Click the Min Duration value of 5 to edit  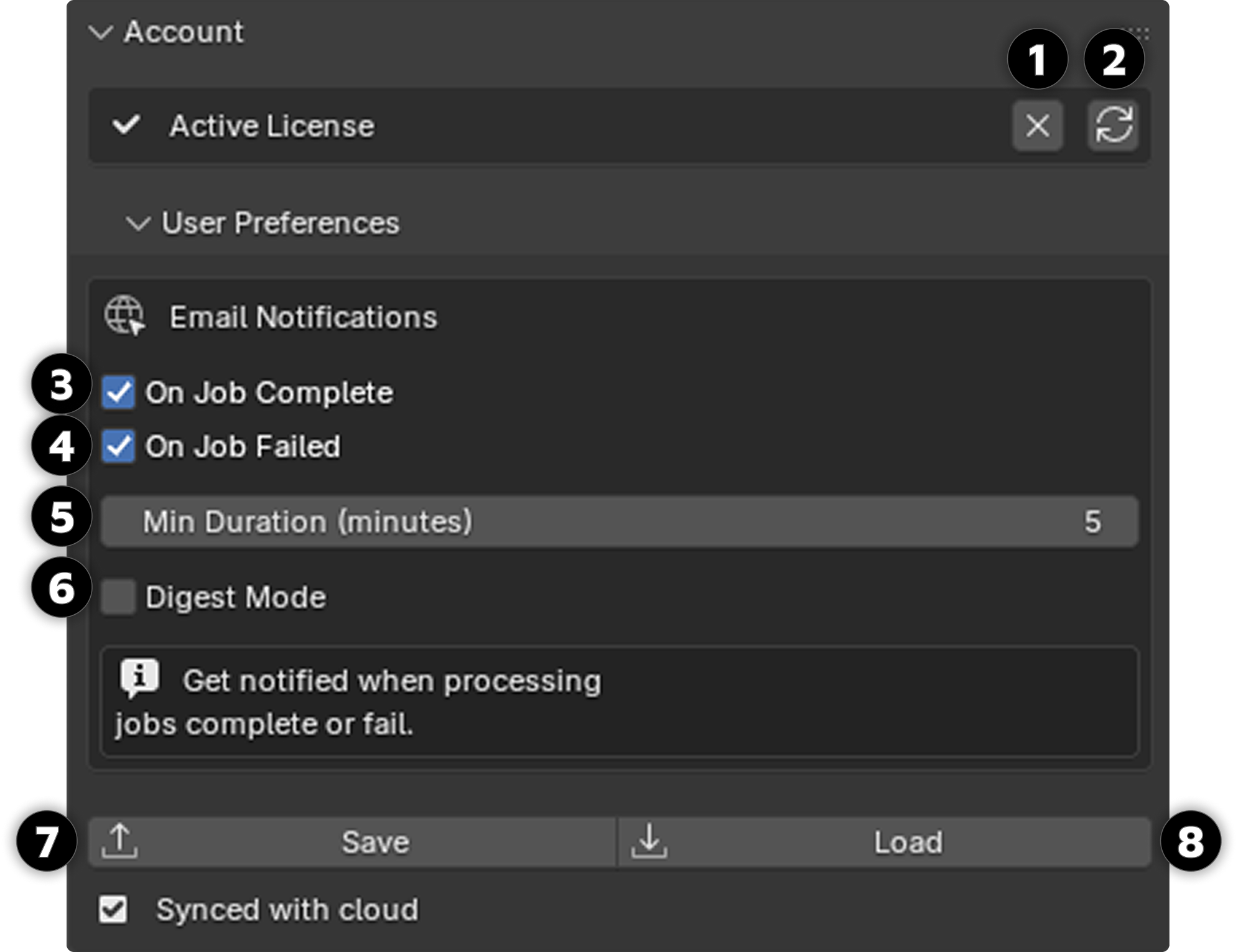point(1093,523)
